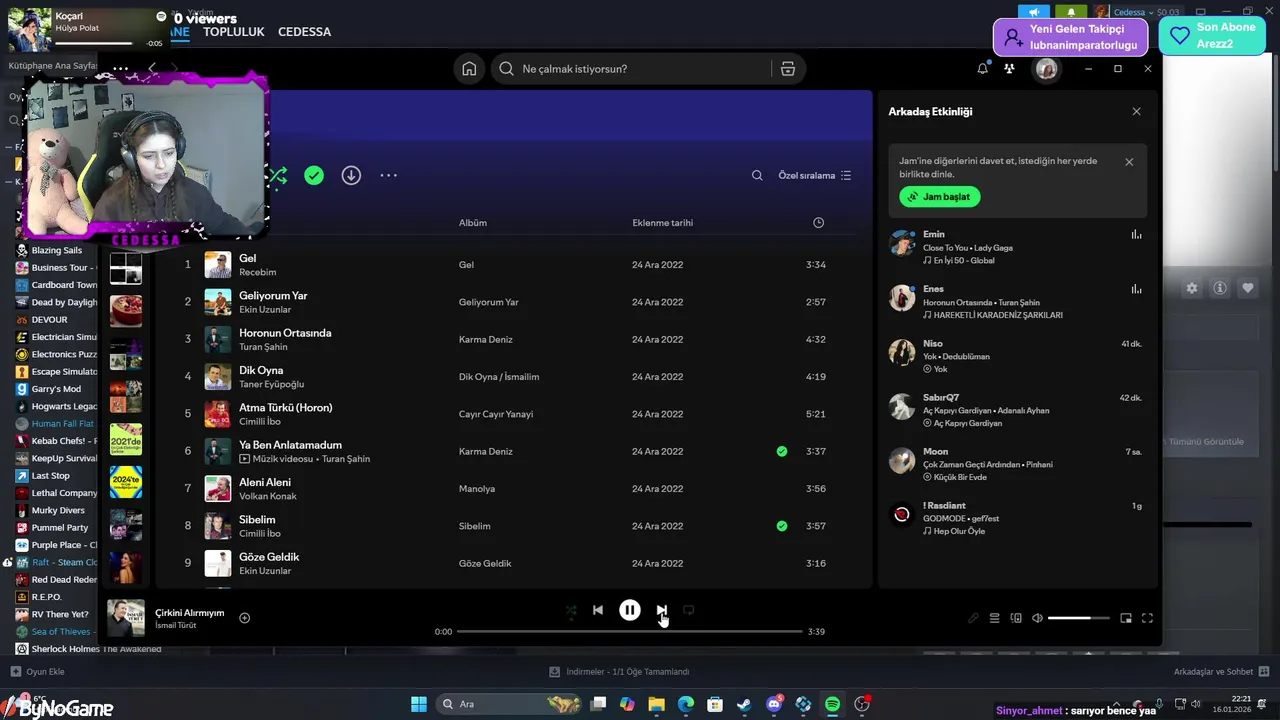This screenshot has width=1280, height=720.
Task: Play the song Gel by Recebim
Action: [x=513, y=265]
